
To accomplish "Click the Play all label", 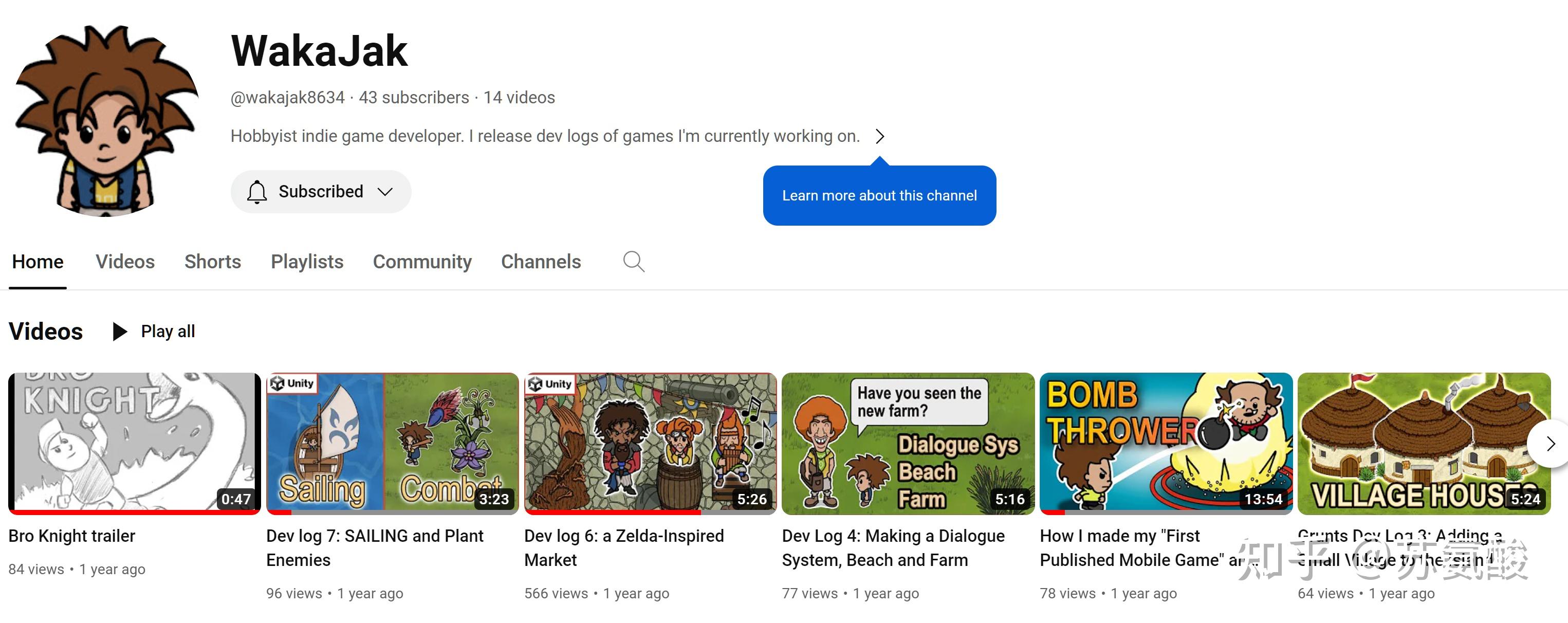I will (x=168, y=332).
